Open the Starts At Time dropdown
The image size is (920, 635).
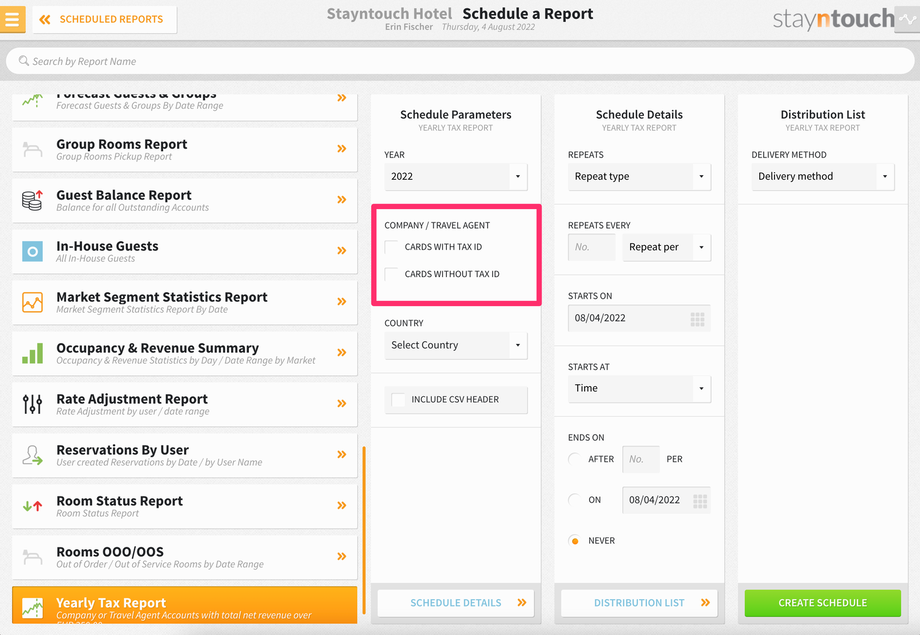(639, 389)
